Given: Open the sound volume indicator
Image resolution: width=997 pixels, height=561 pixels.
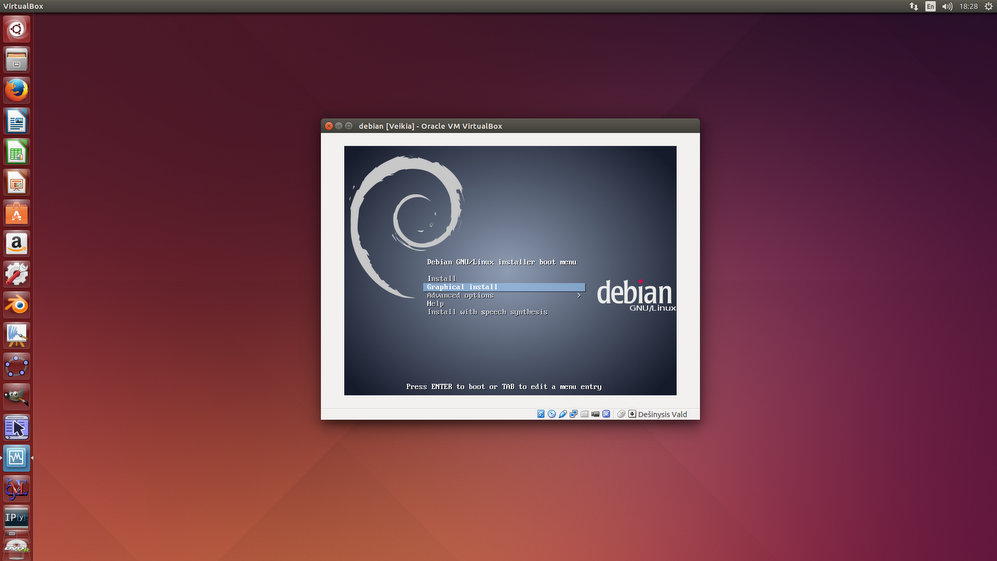Looking at the screenshot, I should point(947,6).
